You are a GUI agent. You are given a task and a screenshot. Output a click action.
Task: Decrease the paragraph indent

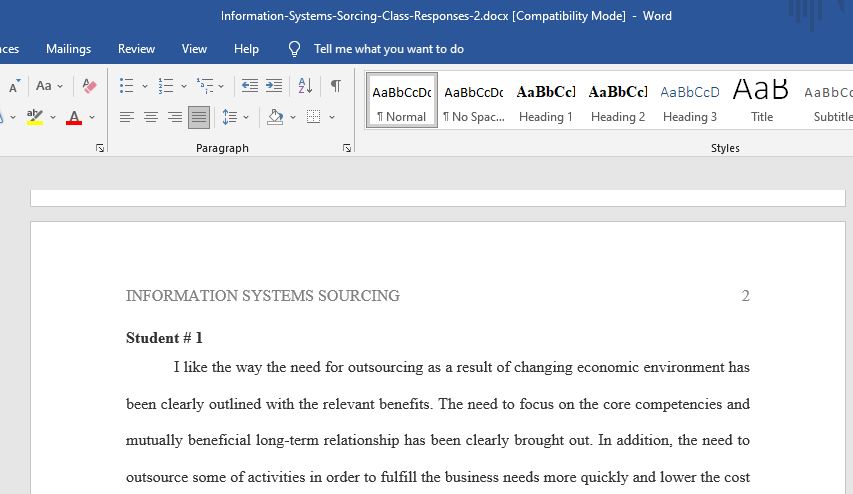coord(250,86)
